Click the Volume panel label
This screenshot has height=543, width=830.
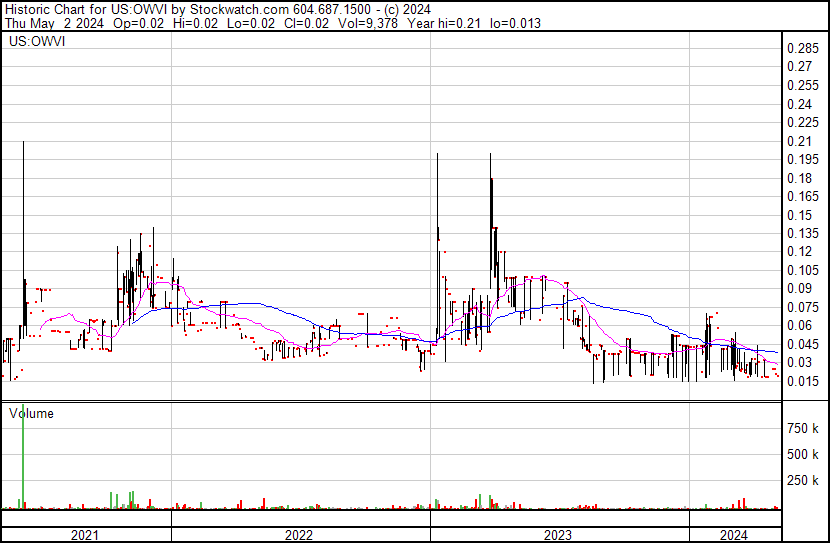(x=32, y=413)
